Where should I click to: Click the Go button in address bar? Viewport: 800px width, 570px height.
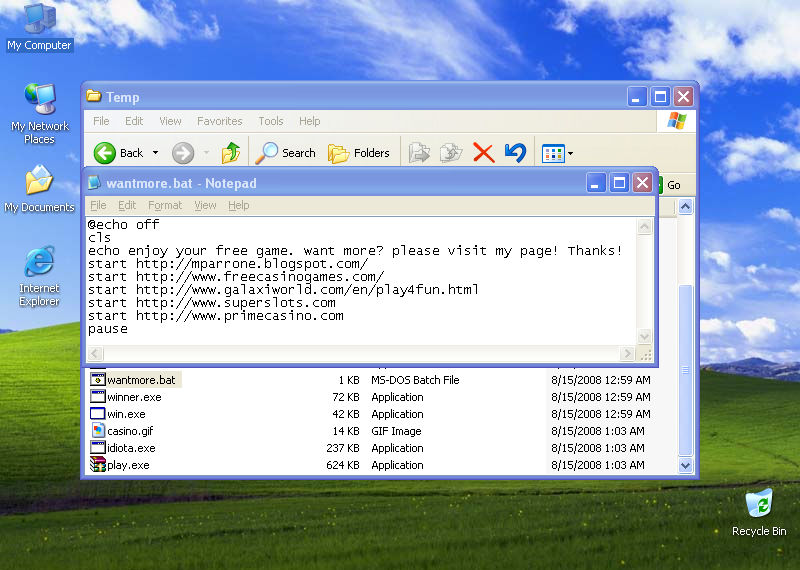coord(669,185)
